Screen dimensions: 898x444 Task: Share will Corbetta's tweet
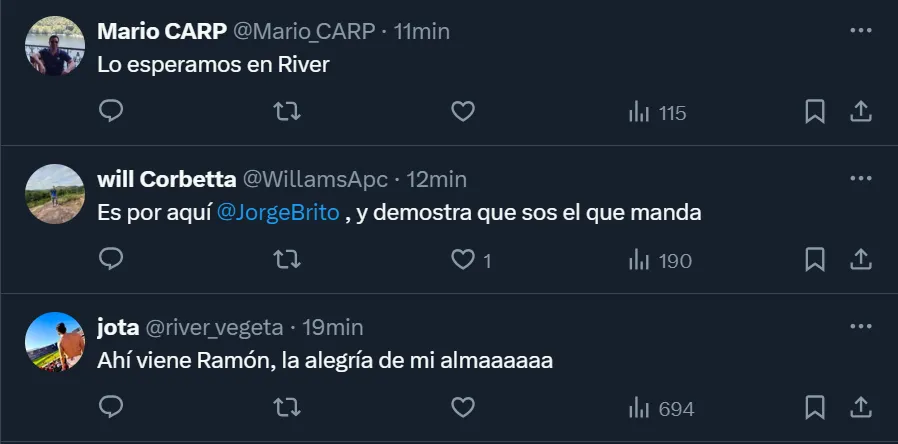point(860,260)
